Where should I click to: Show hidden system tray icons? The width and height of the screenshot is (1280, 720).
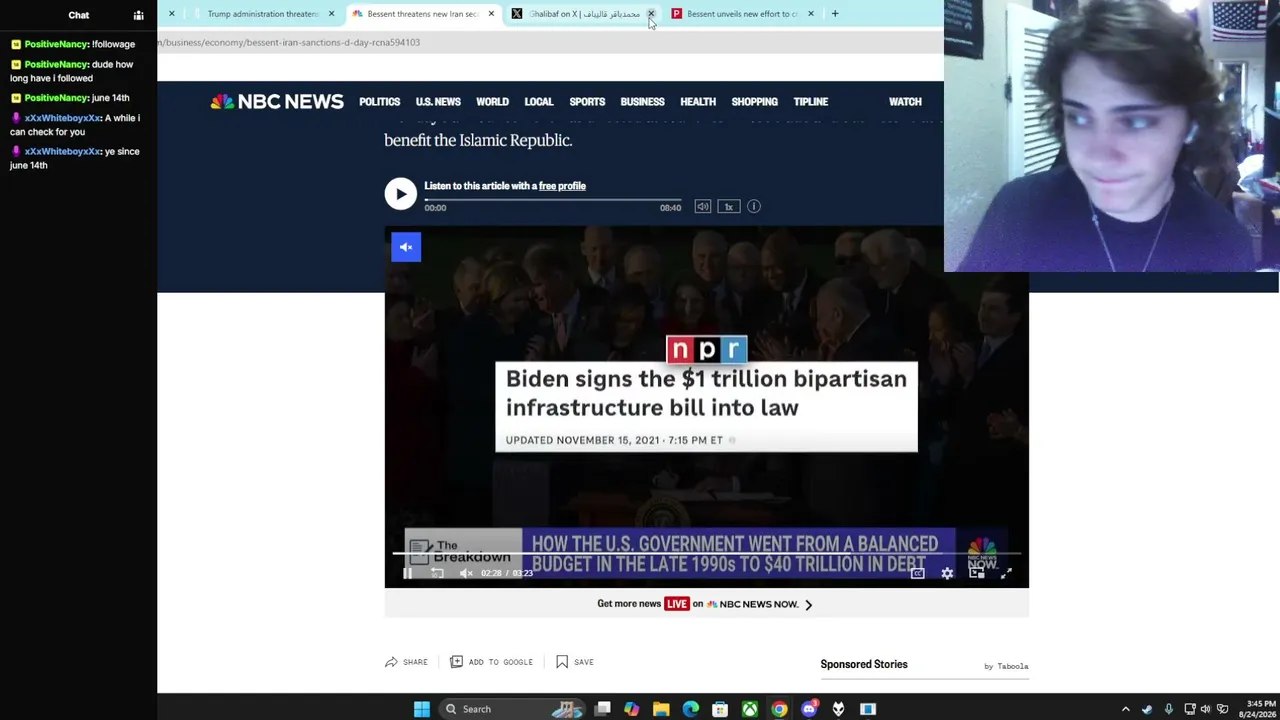point(1126,709)
